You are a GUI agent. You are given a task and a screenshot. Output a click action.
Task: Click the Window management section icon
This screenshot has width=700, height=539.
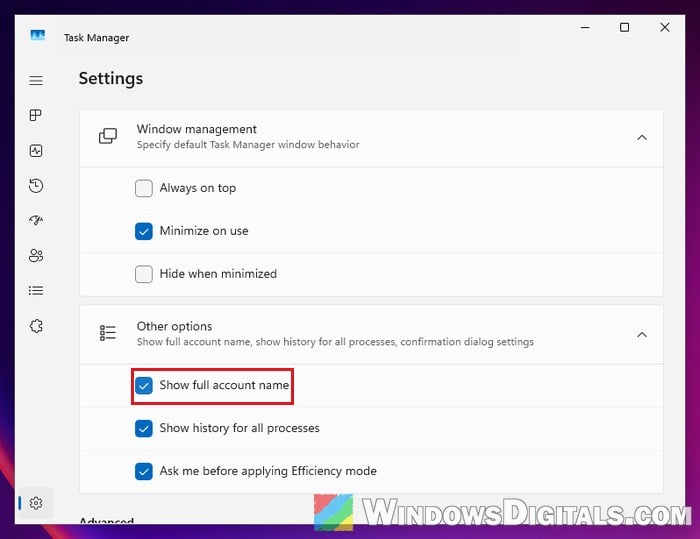coord(108,136)
